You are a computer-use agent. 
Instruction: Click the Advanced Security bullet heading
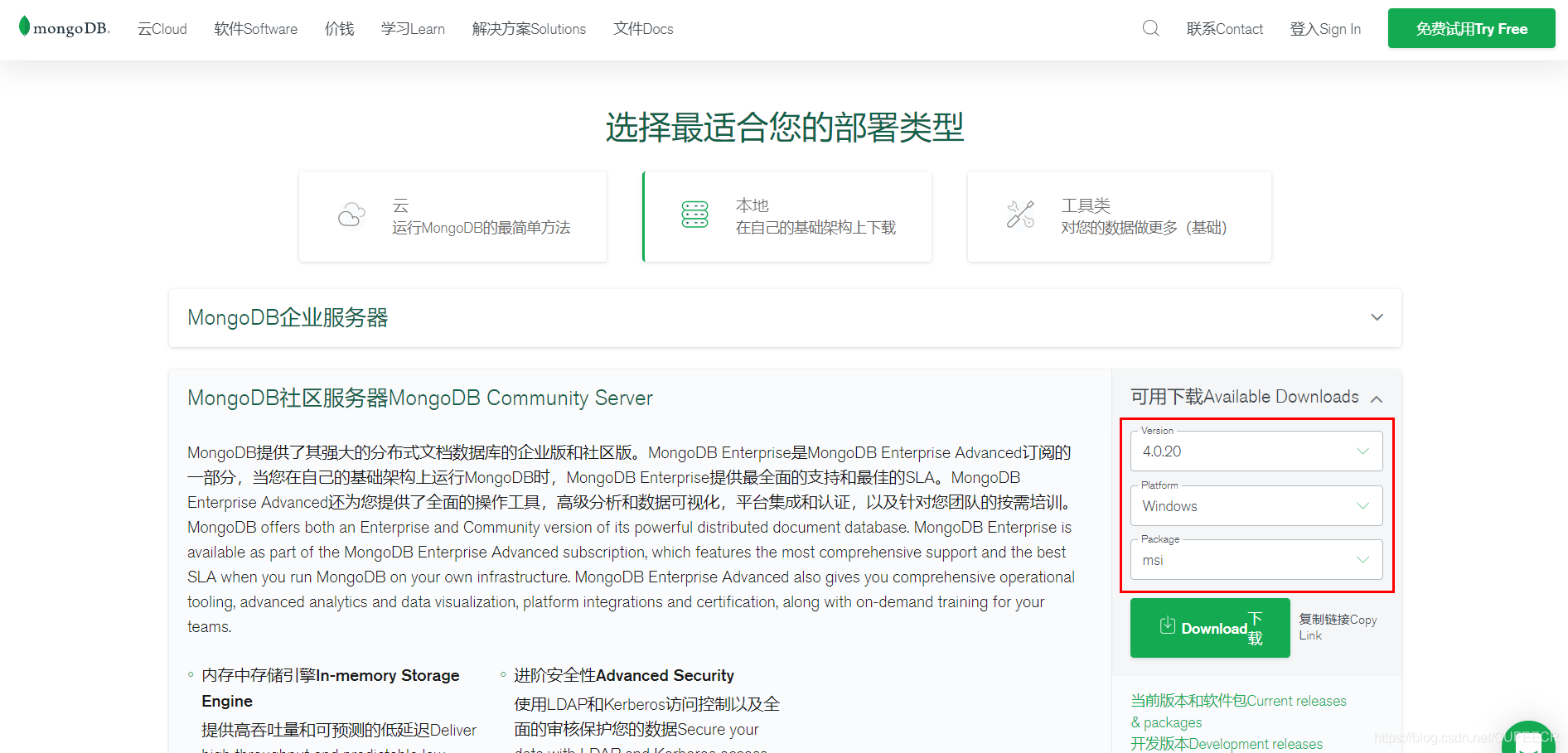click(624, 675)
